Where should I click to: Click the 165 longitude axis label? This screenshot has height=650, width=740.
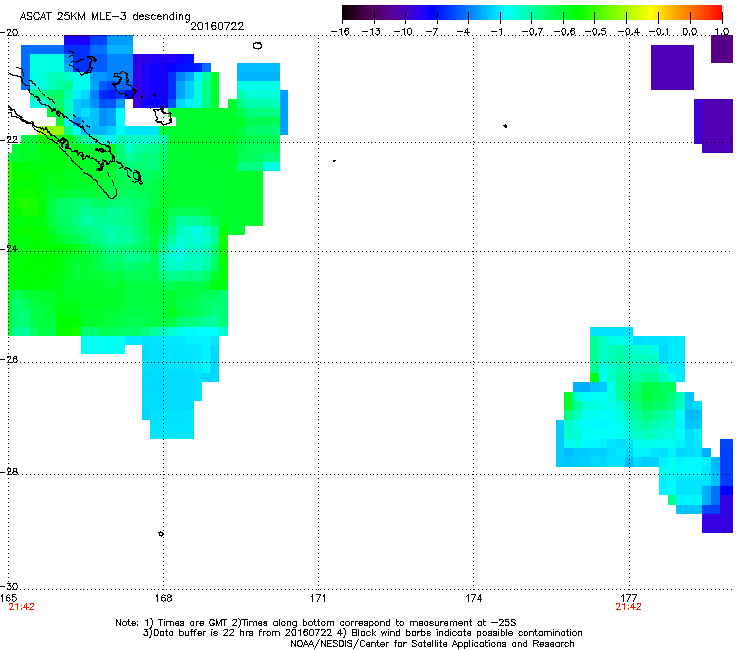[8, 599]
